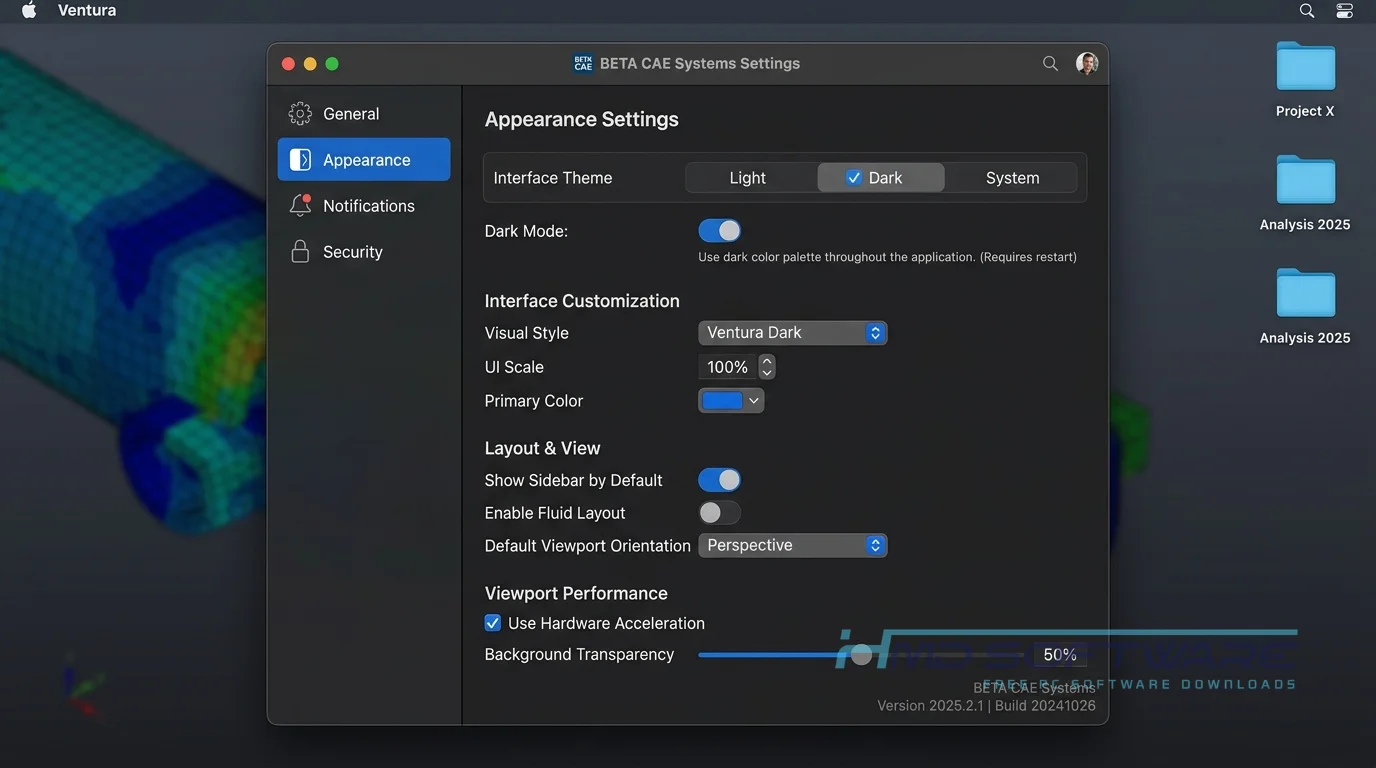Select the System interface theme
This screenshot has width=1376, height=768.
click(x=1012, y=178)
